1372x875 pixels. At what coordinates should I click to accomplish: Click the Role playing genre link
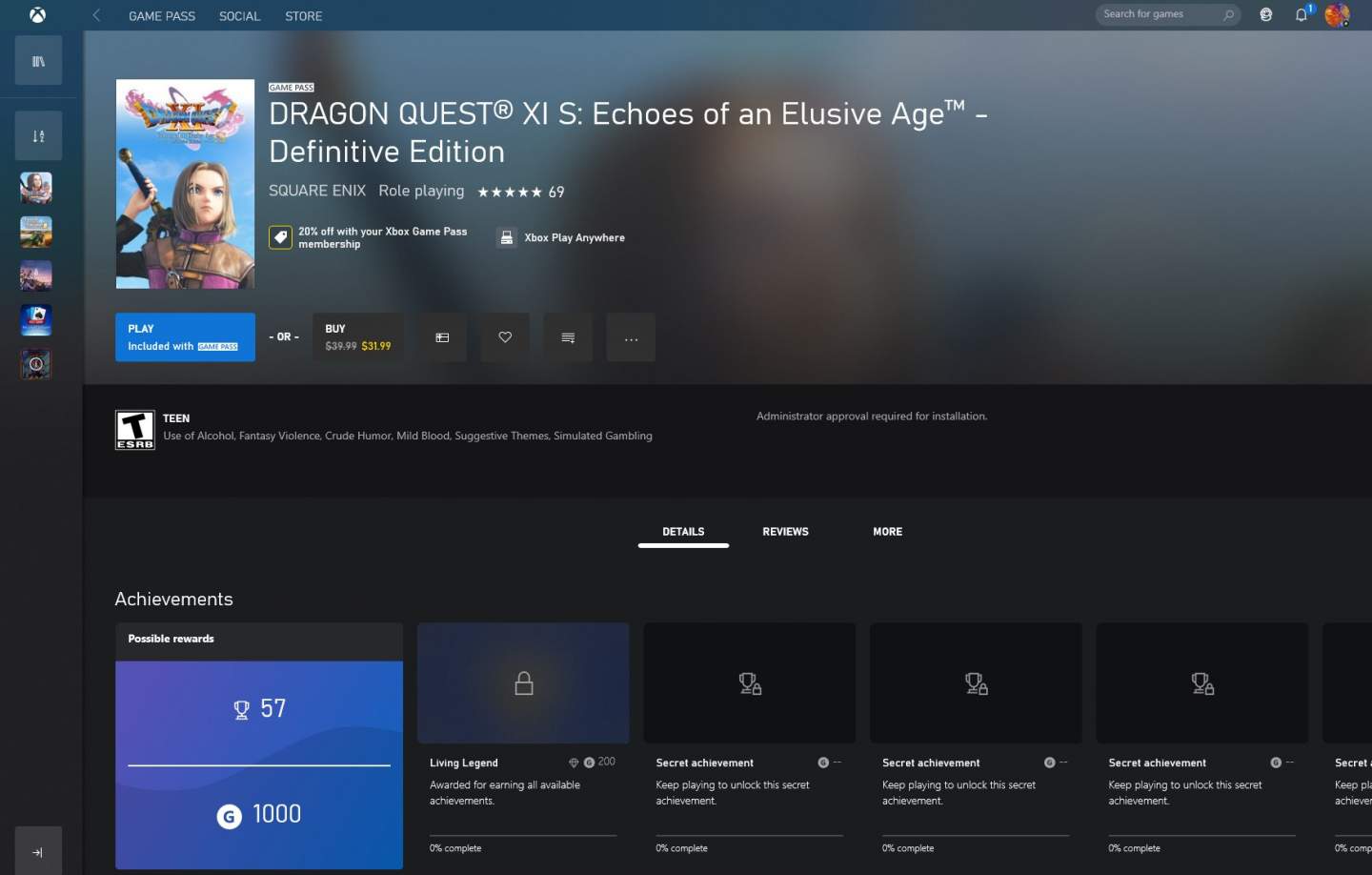(421, 191)
